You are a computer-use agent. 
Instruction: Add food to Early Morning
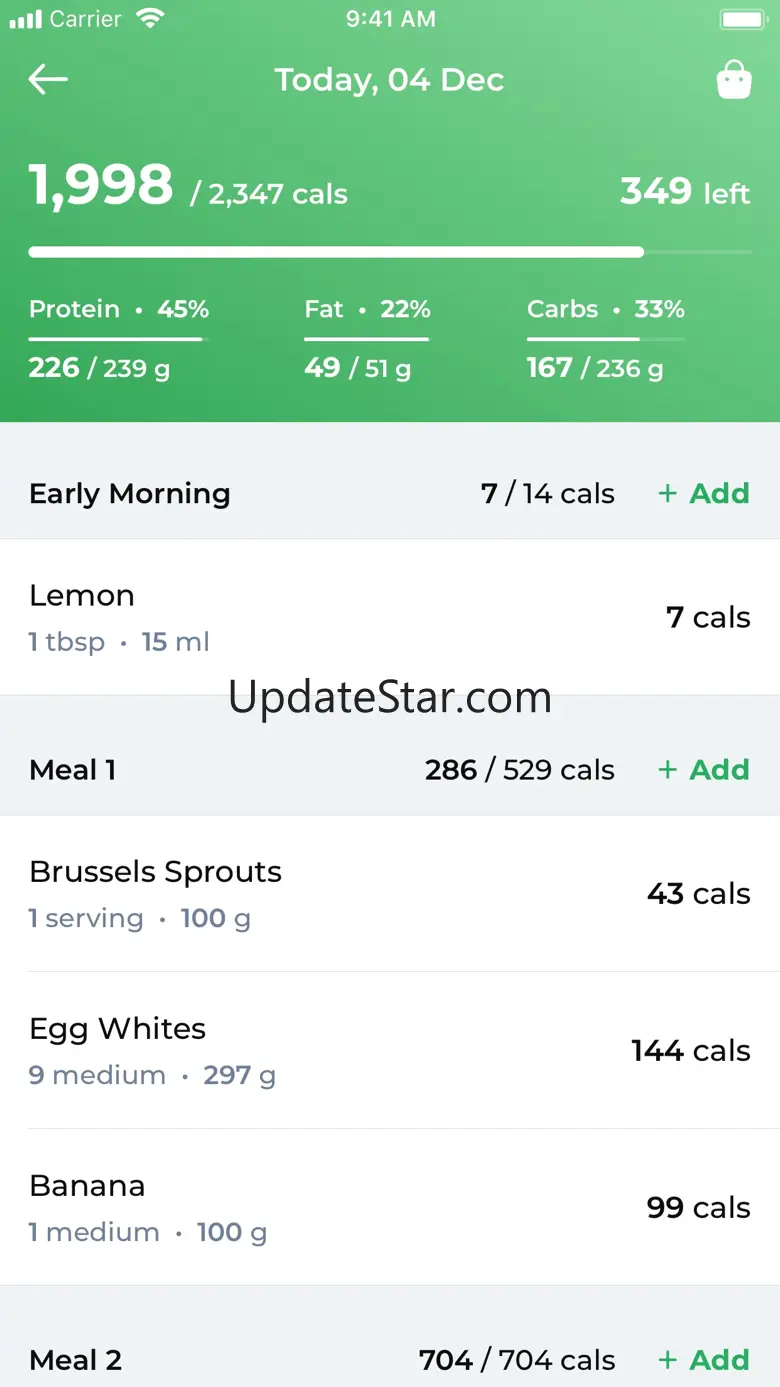(704, 493)
